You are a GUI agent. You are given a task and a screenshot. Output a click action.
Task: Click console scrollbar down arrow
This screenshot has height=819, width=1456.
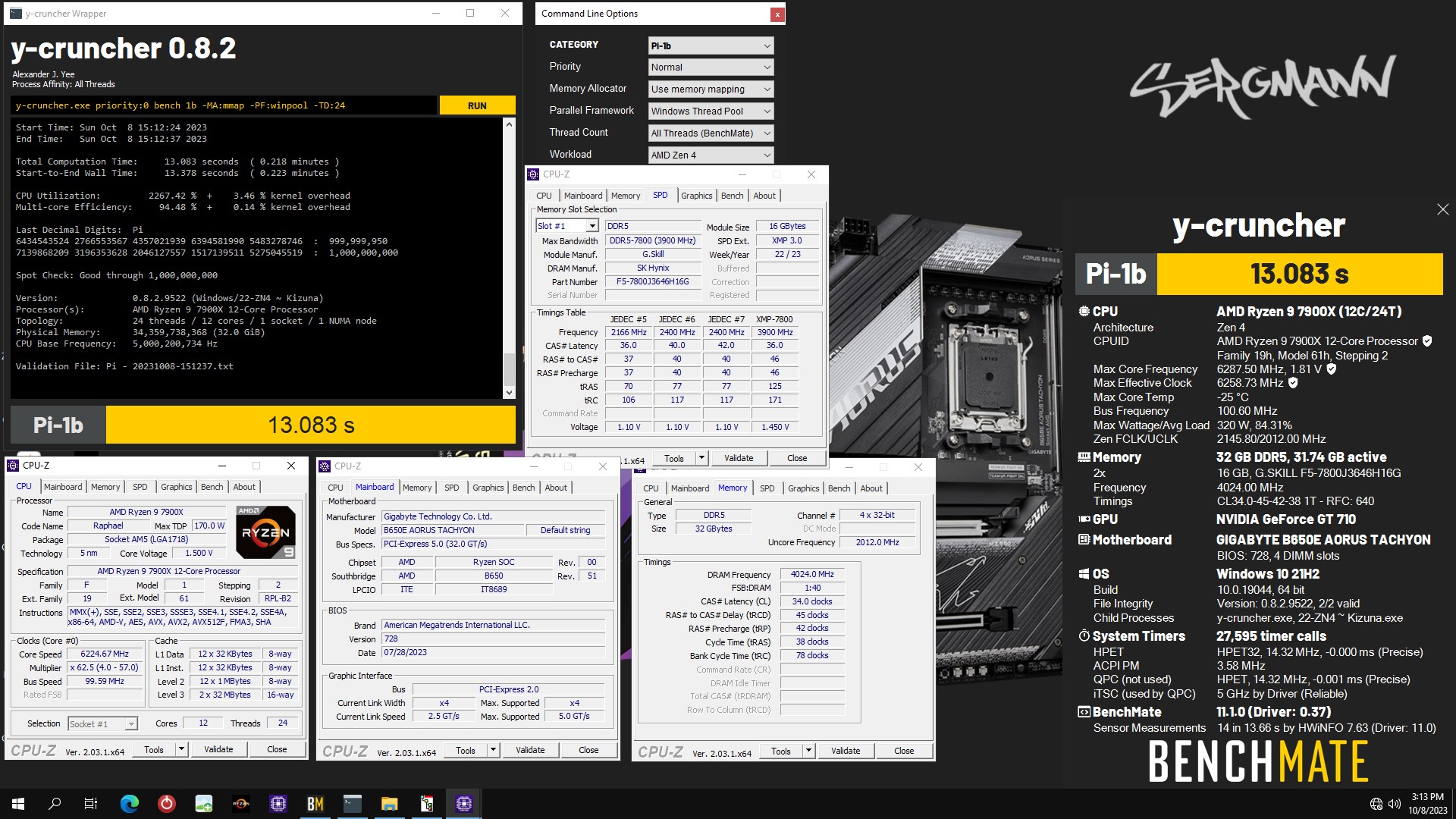tap(509, 392)
